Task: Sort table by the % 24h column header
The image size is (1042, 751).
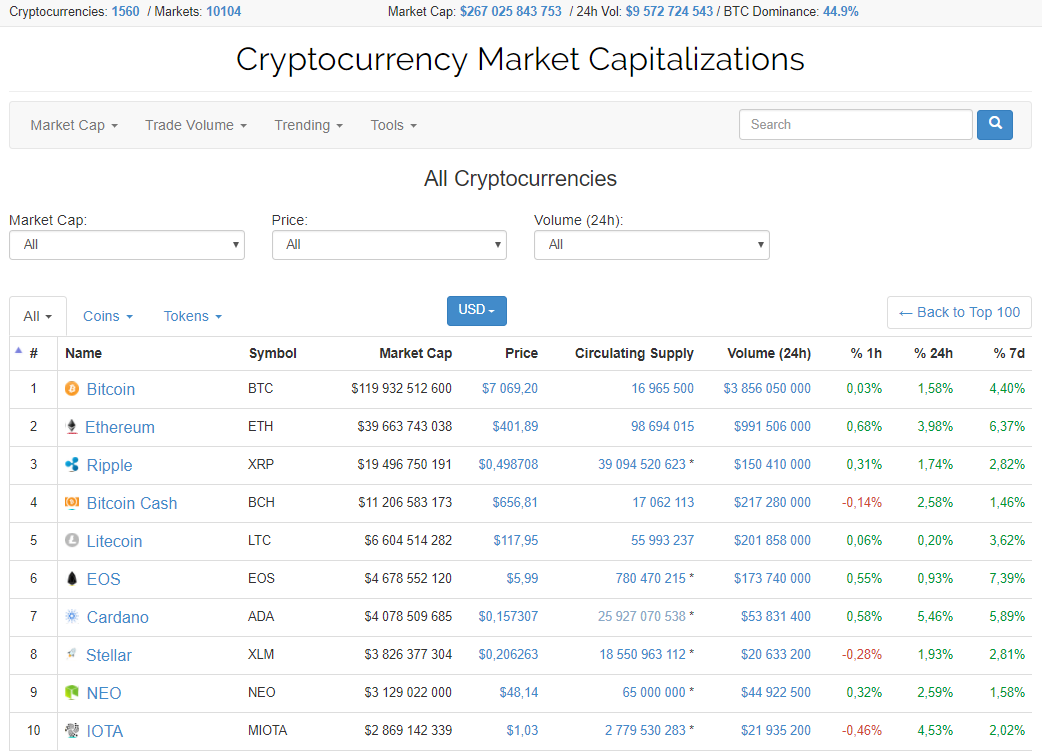Action: [933, 353]
